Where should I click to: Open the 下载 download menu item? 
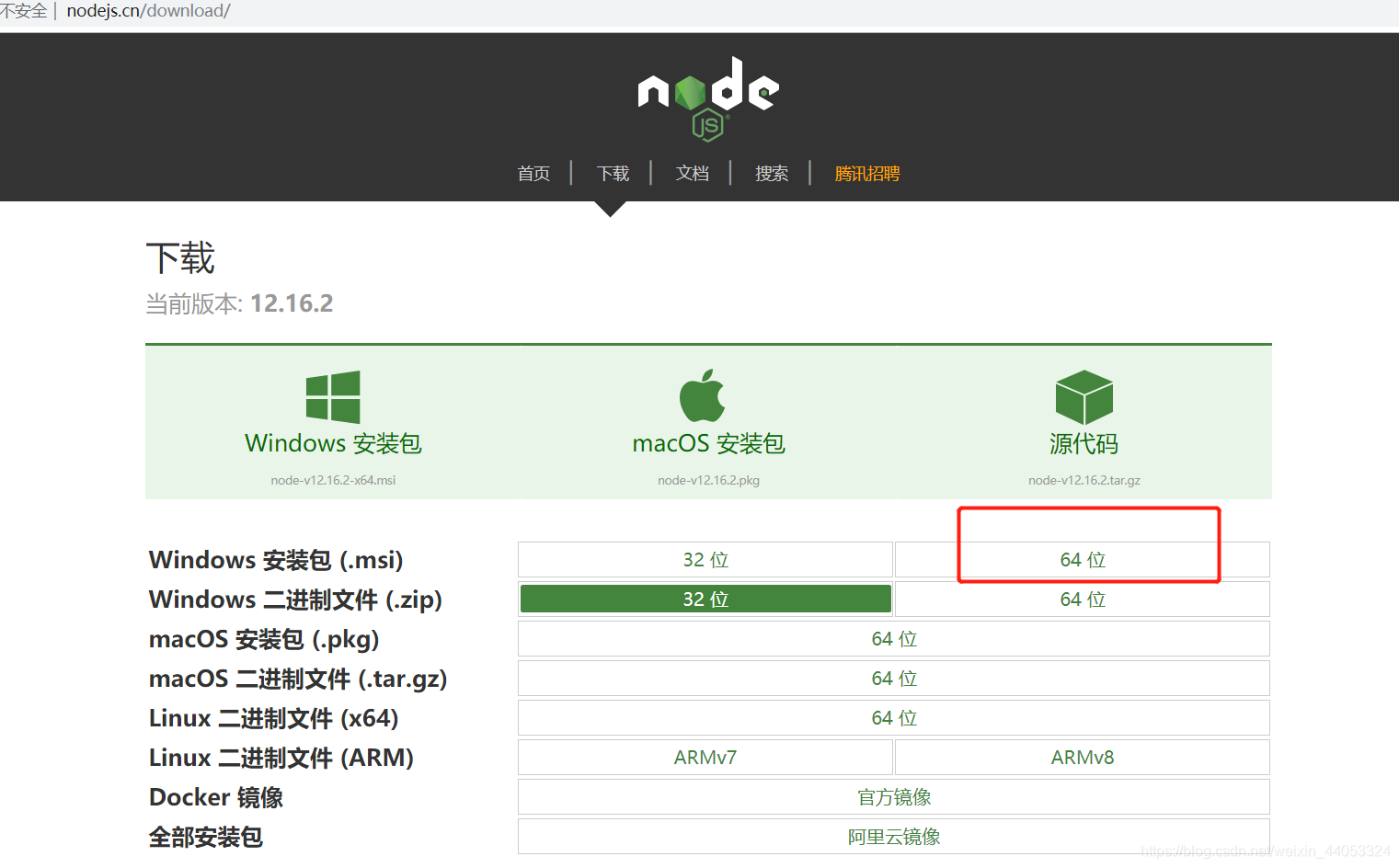click(x=613, y=174)
